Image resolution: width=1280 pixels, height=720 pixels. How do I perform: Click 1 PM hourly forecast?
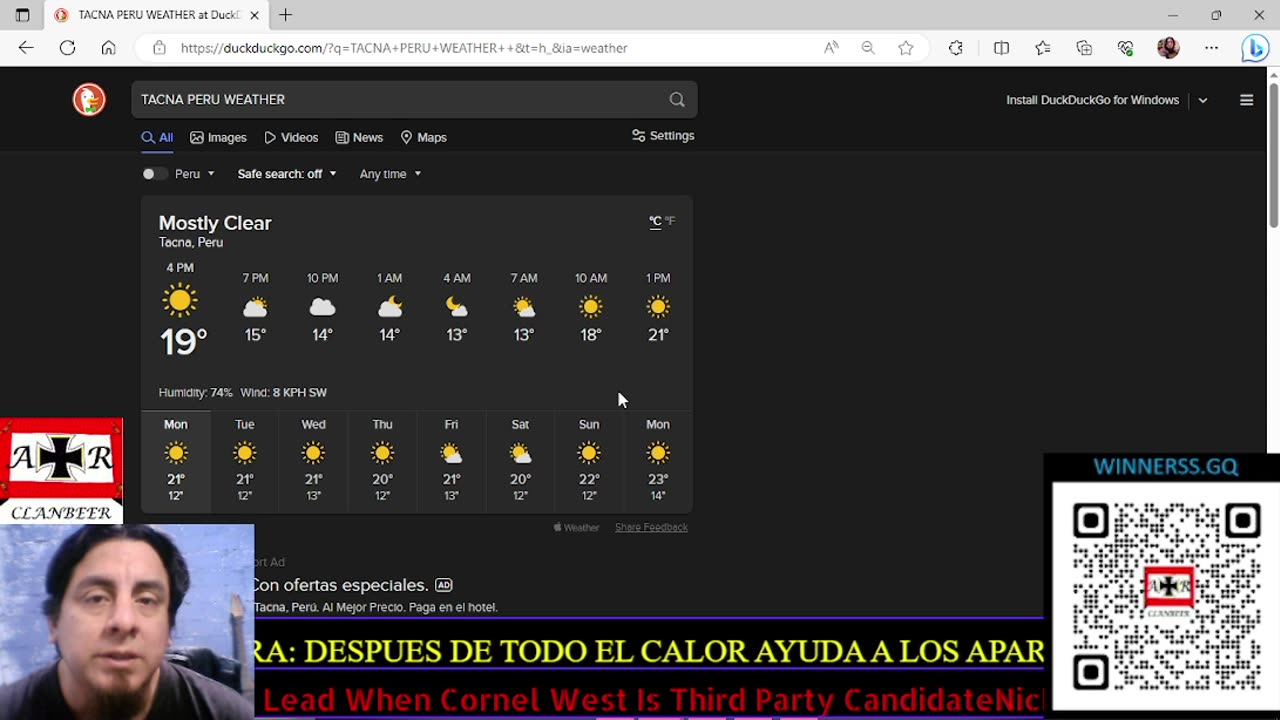[658, 308]
